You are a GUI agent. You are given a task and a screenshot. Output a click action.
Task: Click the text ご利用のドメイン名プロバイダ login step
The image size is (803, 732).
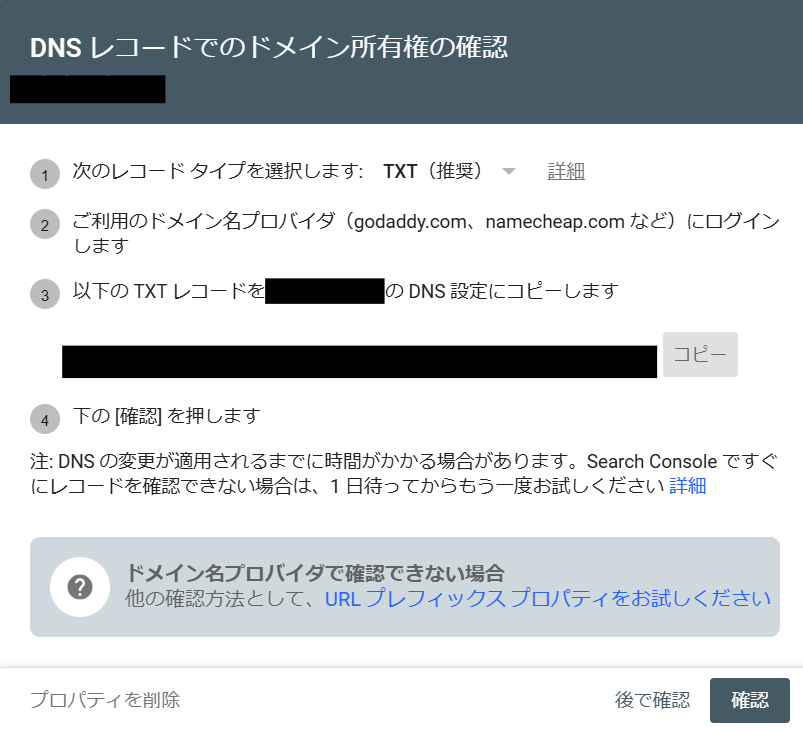coord(426,234)
